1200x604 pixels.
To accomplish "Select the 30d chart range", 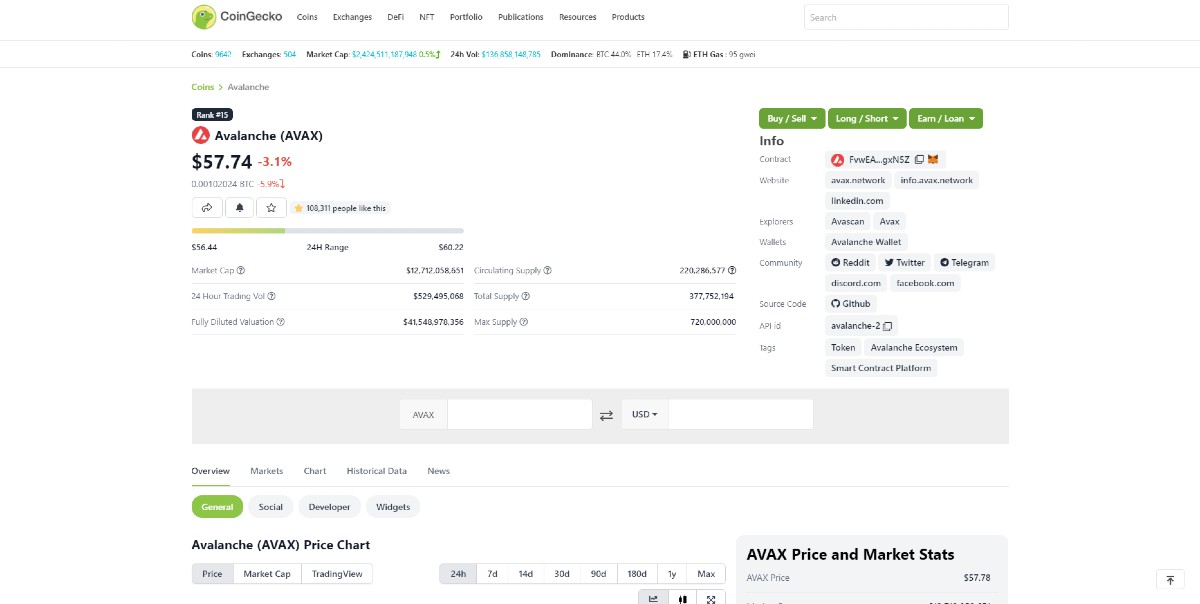I will 562,574.
